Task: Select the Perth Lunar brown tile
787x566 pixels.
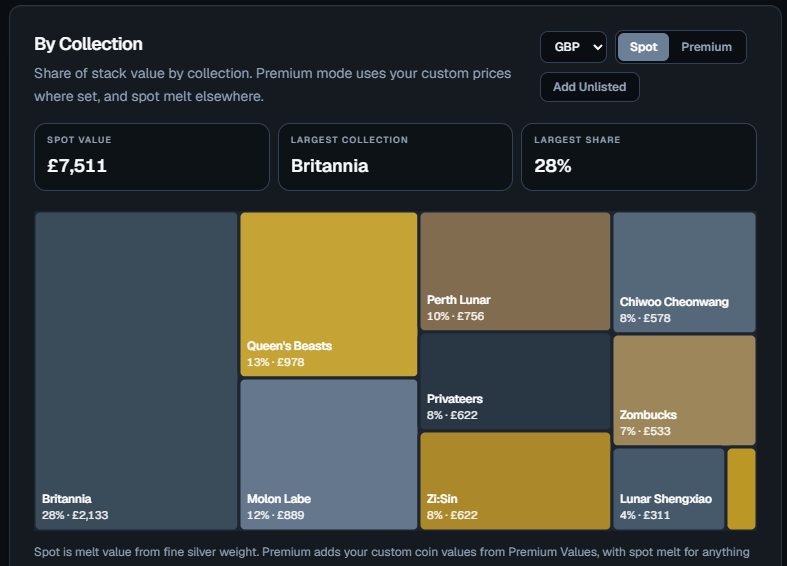Action: click(x=515, y=271)
